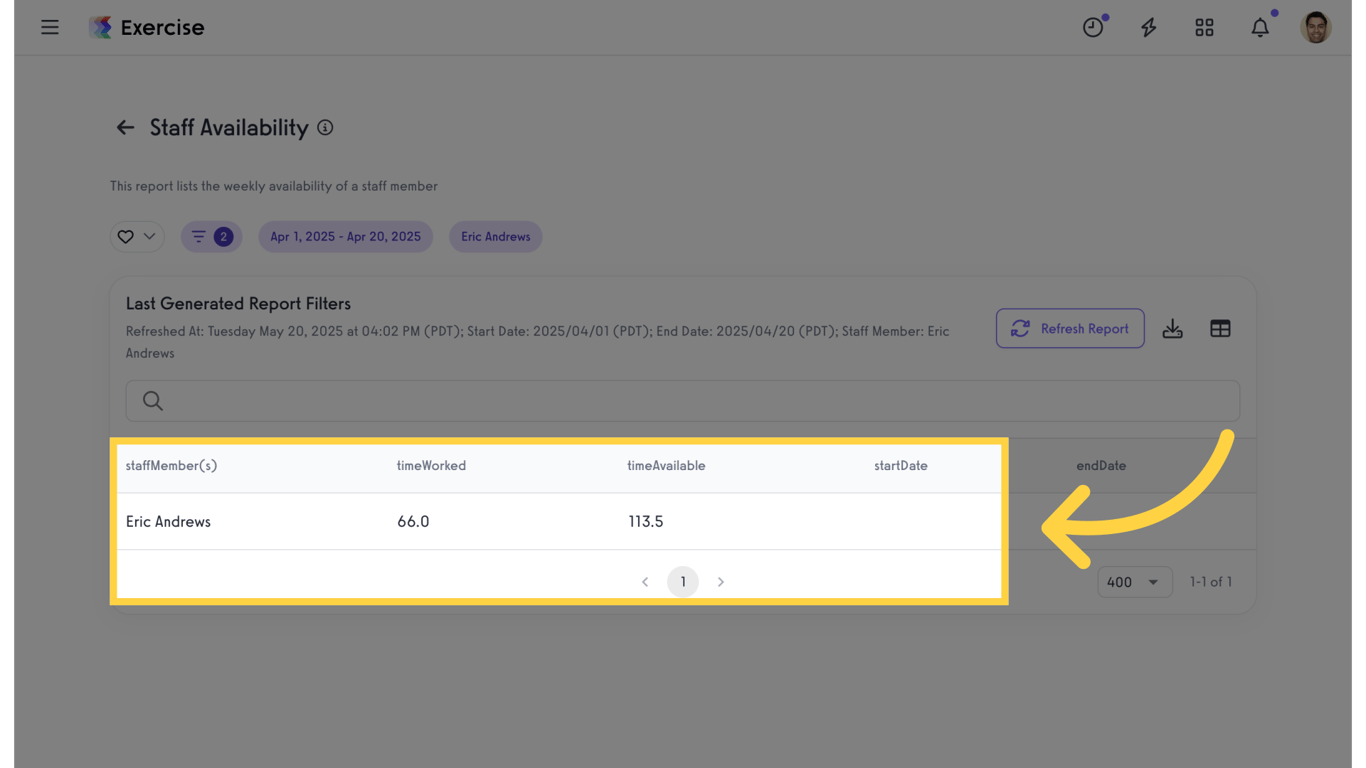This screenshot has width=1366, height=768.
Task: Click into the report search field
Action: click(682, 401)
